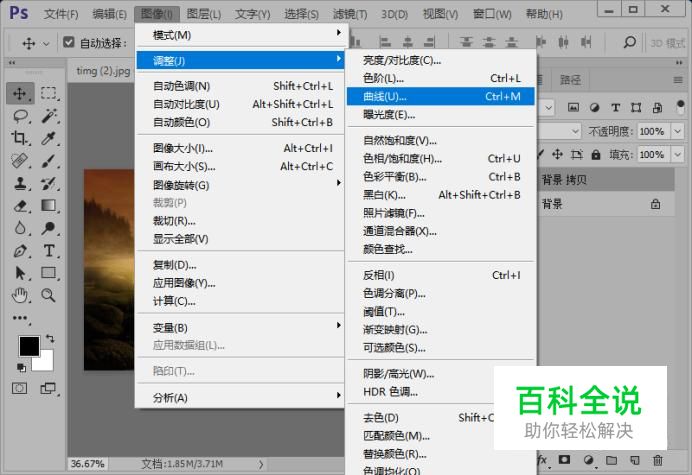Select the 背景 拷贝 layer
Viewport: 692px width, 475px height.
pyautogui.click(x=606, y=179)
